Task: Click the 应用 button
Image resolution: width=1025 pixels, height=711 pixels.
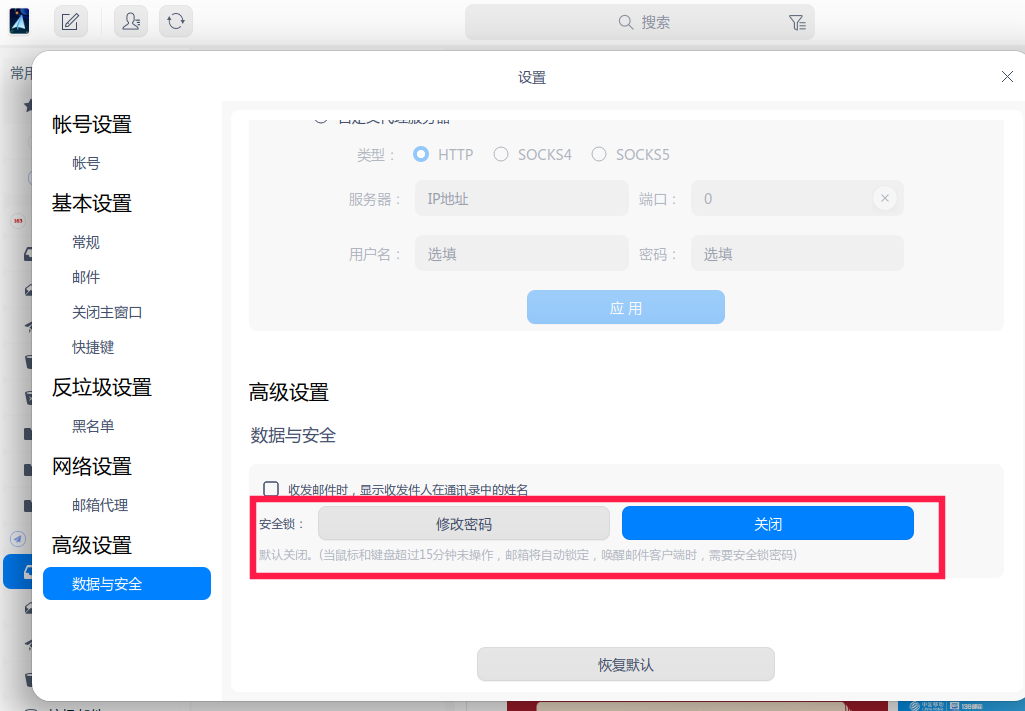Action: 626,307
